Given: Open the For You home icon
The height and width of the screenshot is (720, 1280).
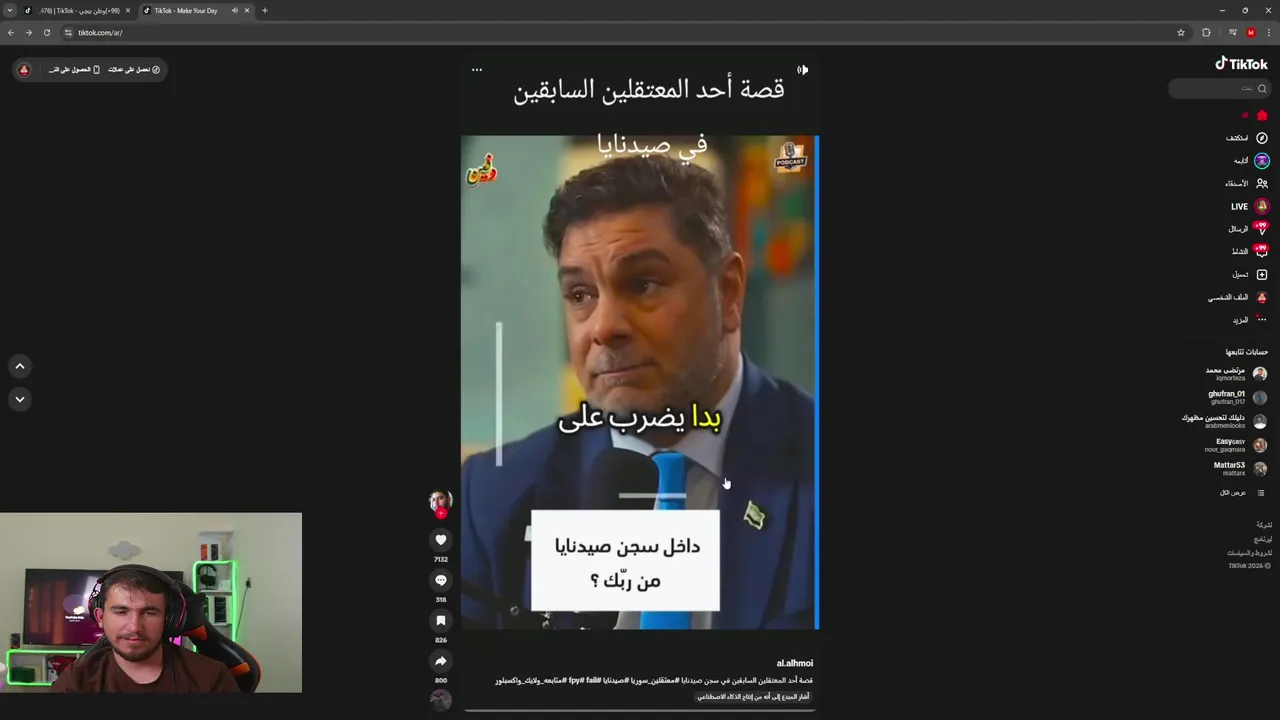Looking at the screenshot, I should (1262, 115).
